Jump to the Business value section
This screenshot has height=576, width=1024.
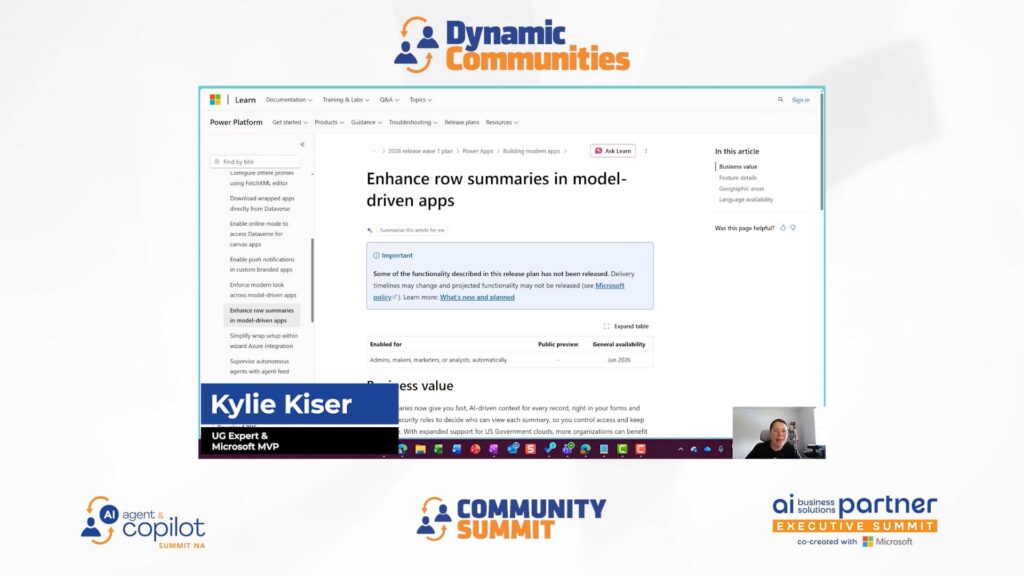(x=738, y=167)
